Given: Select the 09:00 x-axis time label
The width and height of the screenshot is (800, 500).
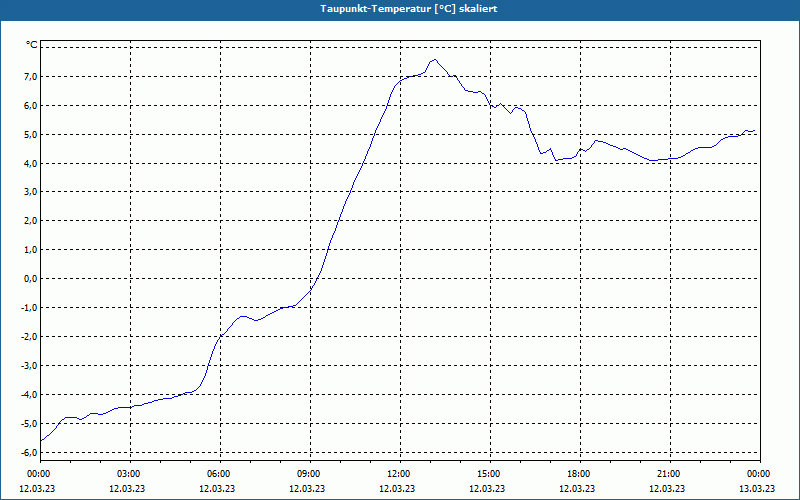Looking at the screenshot, I should click(x=310, y=474).
